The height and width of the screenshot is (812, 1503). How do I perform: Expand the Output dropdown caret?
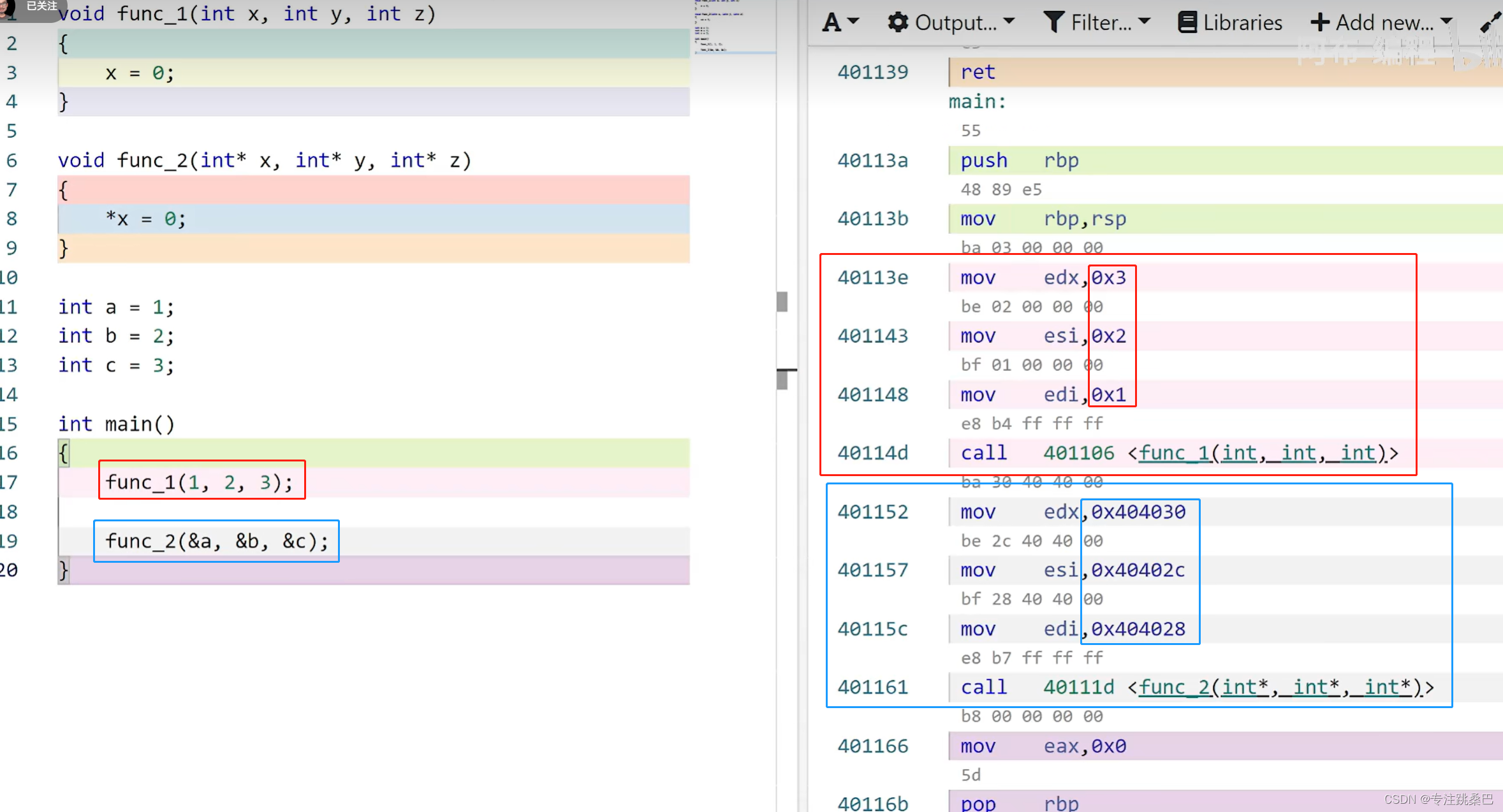click(x=1009, y=22)
